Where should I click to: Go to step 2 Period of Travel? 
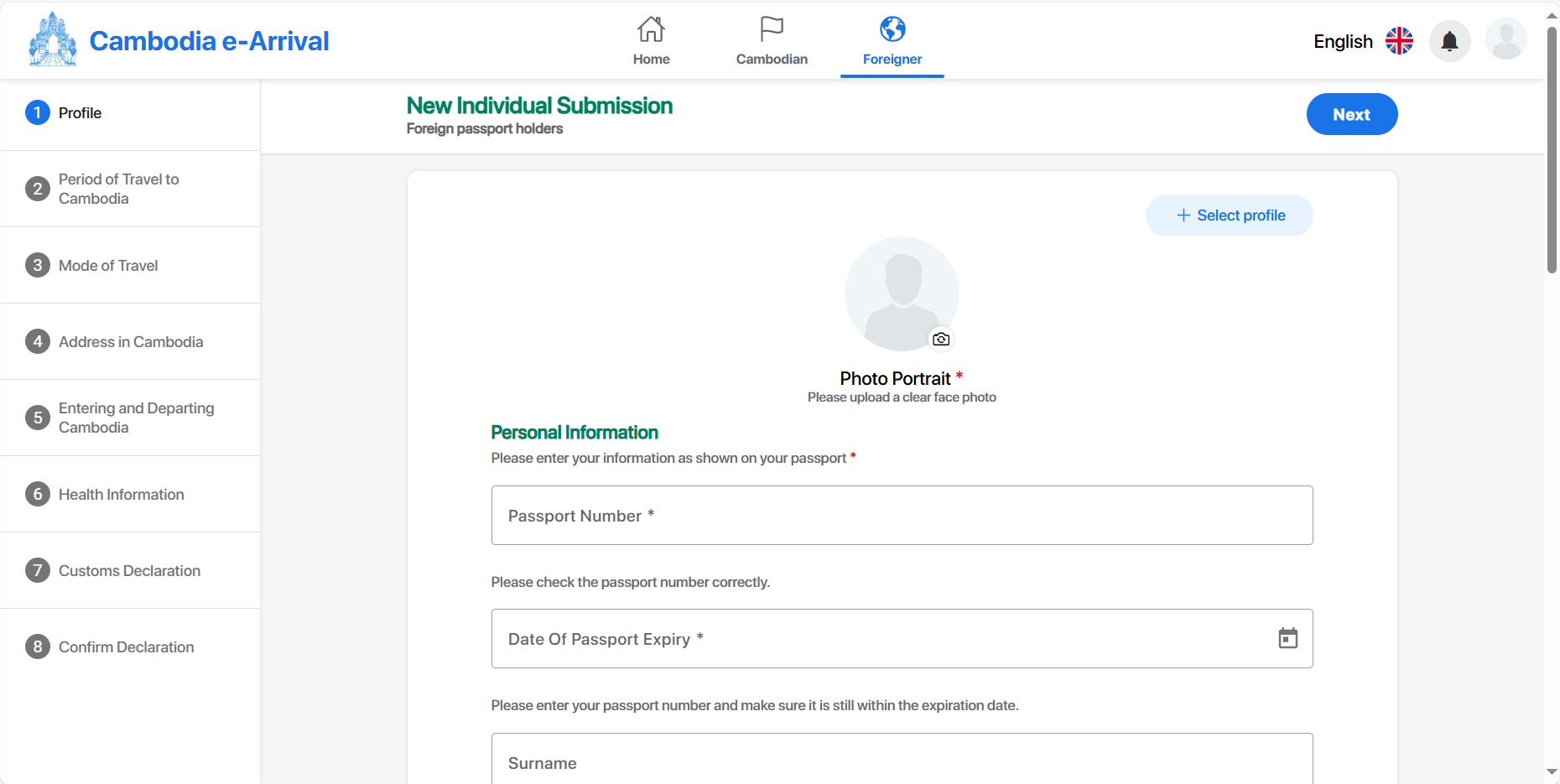tap(118, 189)
